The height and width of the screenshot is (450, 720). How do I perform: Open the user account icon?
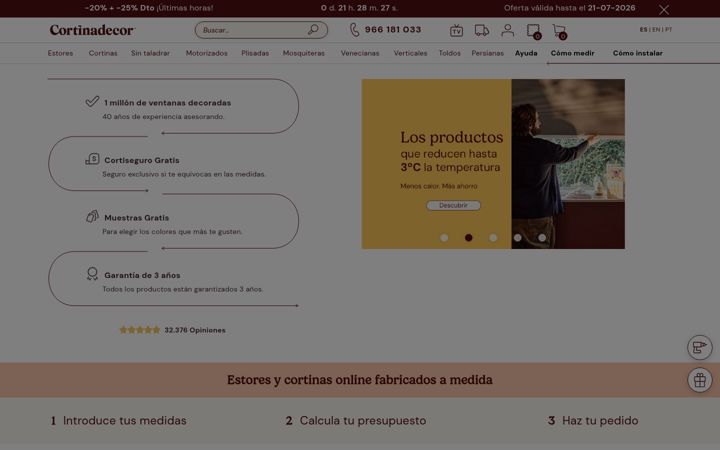pos(507,30)
